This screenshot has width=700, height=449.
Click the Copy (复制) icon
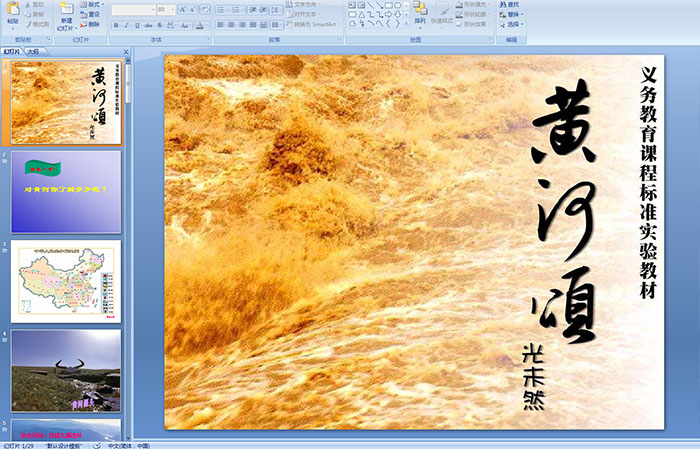[x=28, y=14]
